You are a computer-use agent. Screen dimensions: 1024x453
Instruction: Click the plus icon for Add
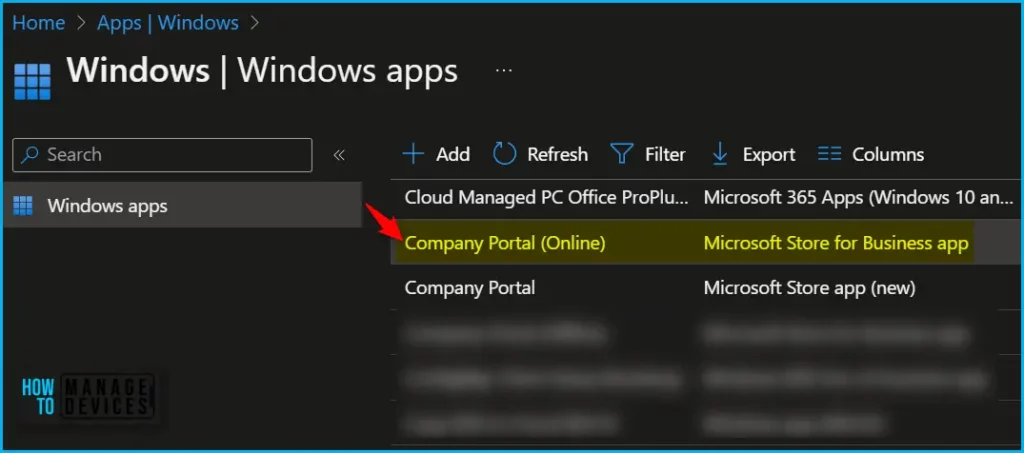coord(413,155)
